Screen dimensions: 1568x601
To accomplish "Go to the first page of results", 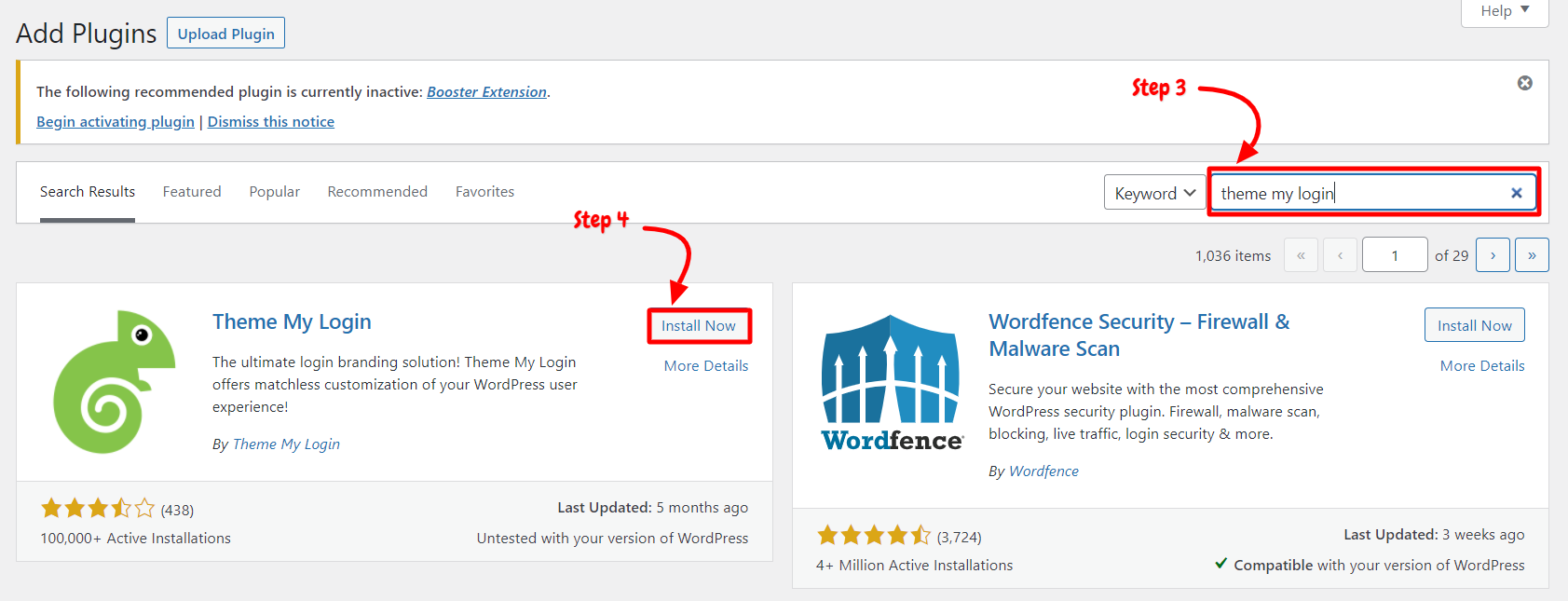I will point(1301,255).
